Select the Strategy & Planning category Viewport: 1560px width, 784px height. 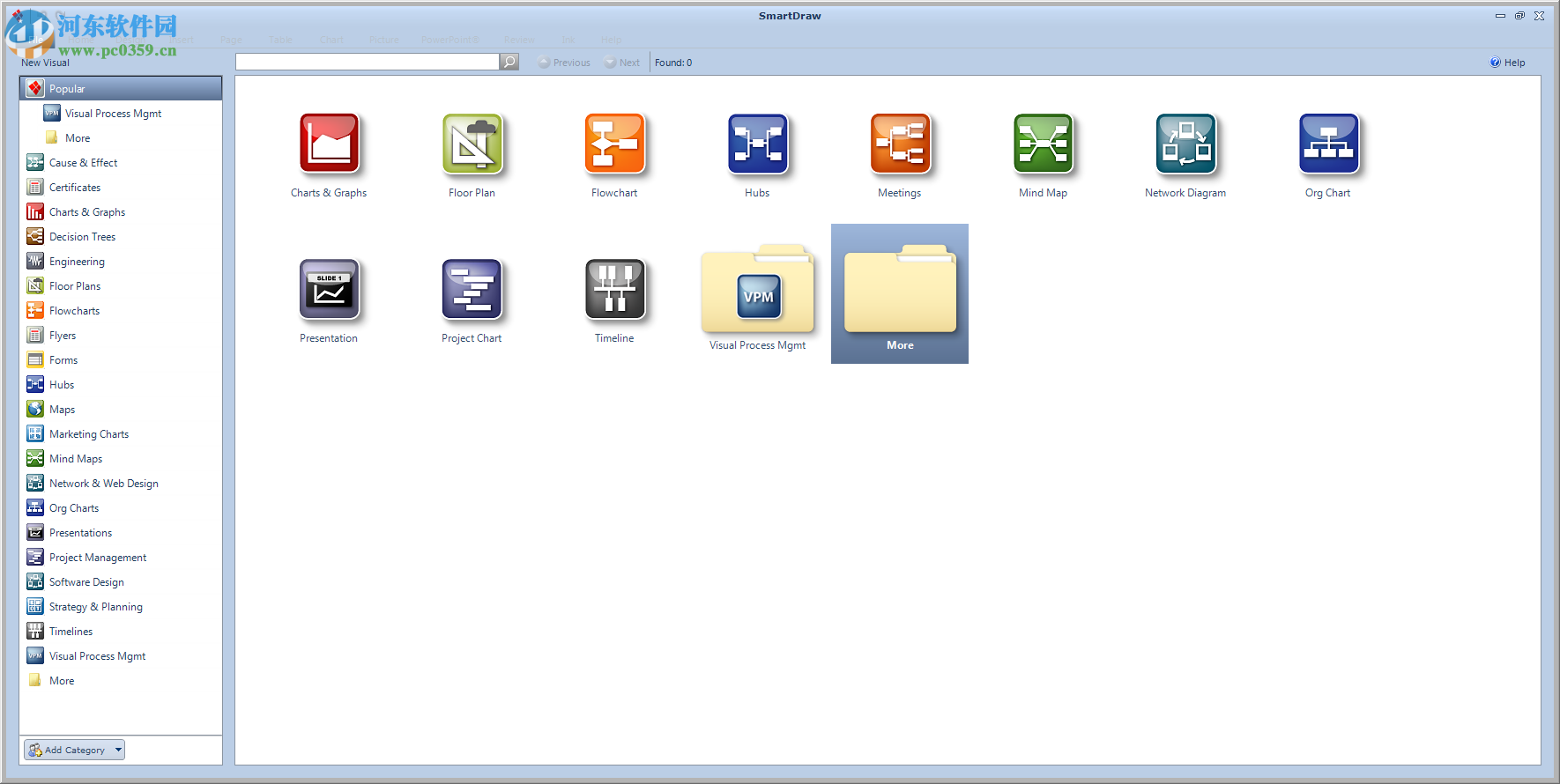(x=95, y=607)
